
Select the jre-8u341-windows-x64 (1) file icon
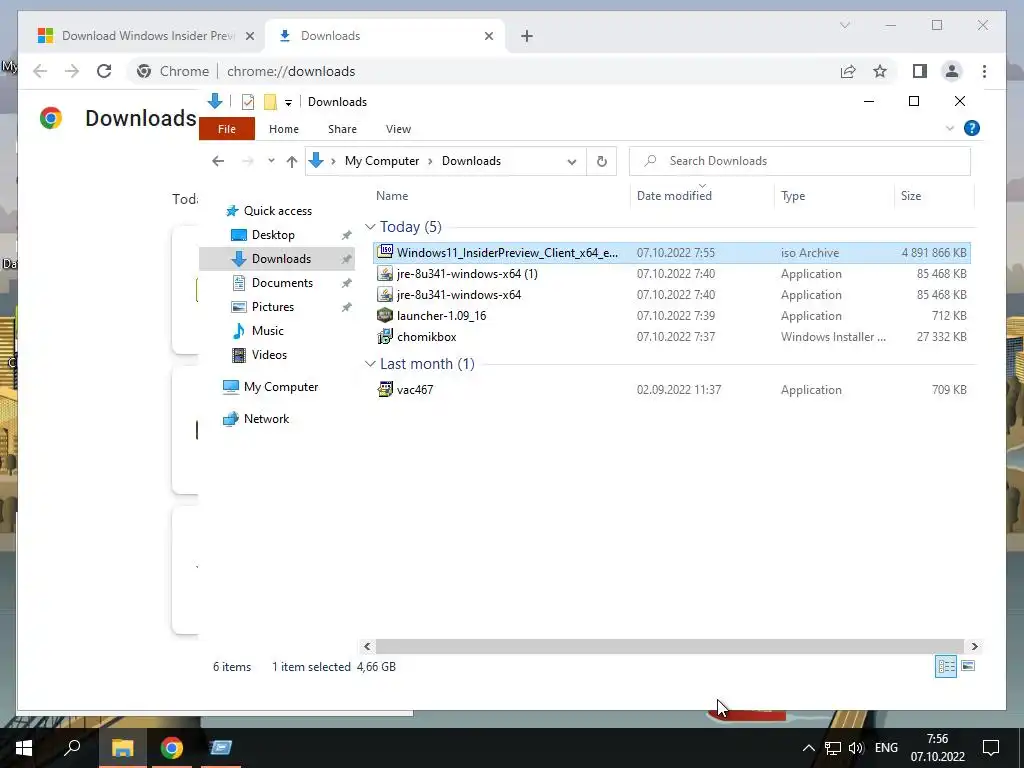385,274
